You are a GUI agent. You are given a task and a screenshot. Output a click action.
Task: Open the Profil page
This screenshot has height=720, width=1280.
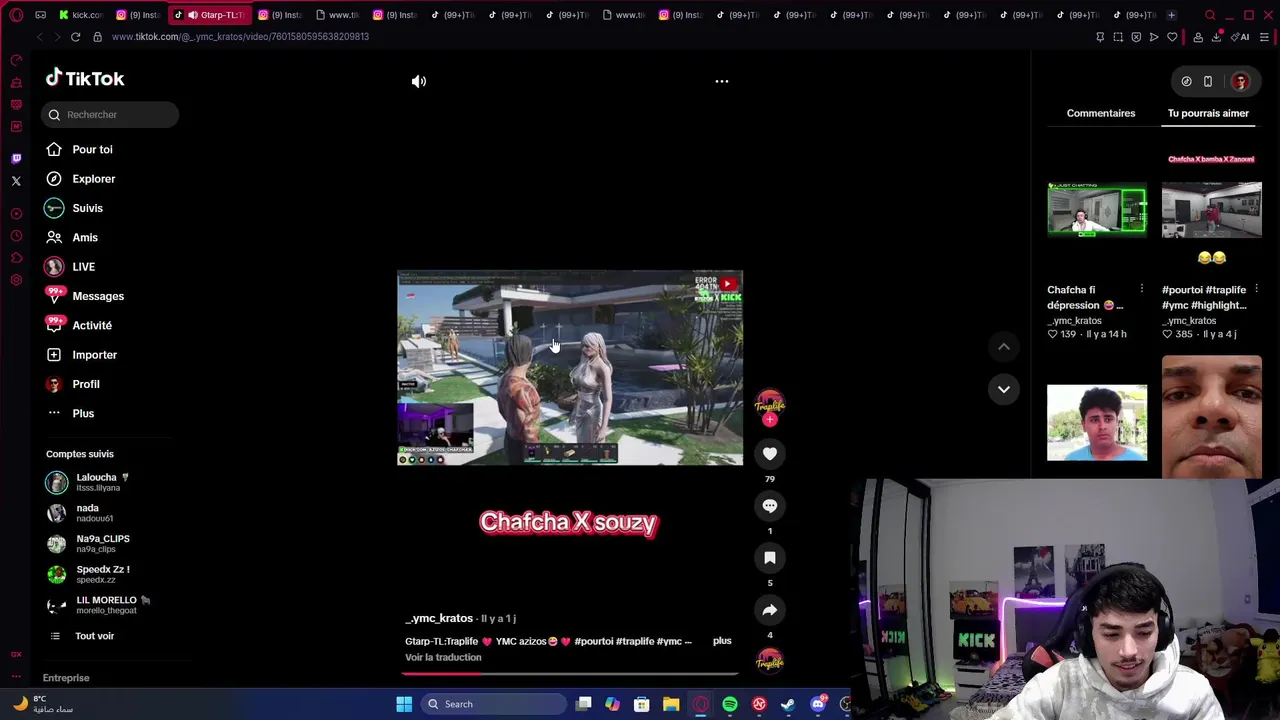click(85, 384)
